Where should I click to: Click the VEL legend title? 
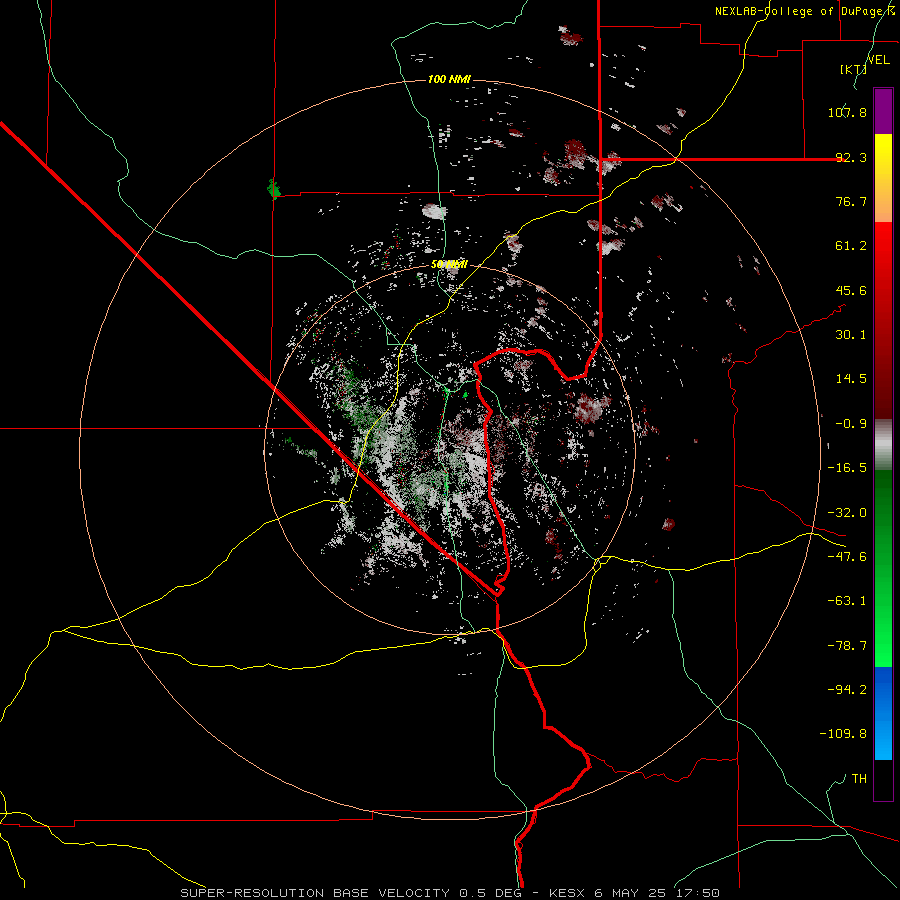tap(878, 60)
